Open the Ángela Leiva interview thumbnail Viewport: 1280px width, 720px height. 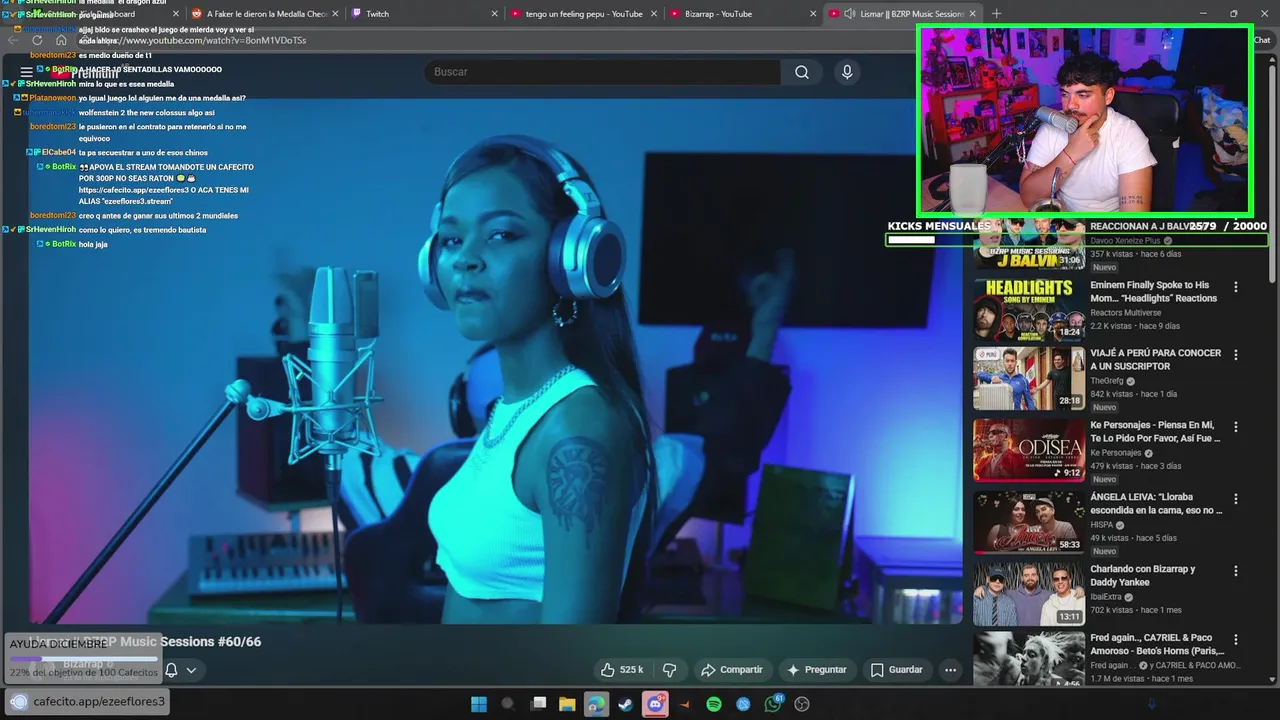tap(1029, 522)
